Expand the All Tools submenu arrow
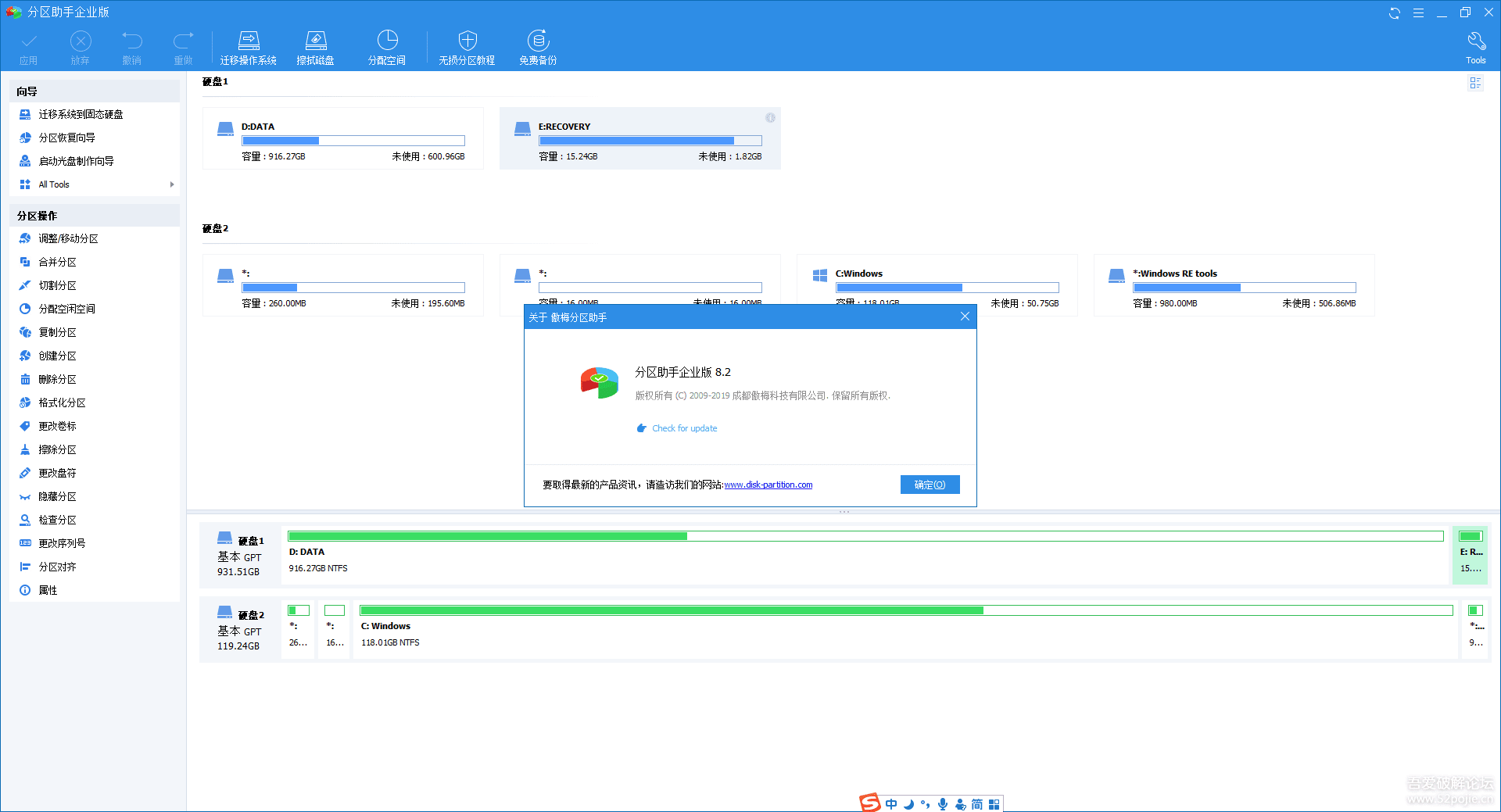This screenshot has height=812, width=1501. point(172,184)
